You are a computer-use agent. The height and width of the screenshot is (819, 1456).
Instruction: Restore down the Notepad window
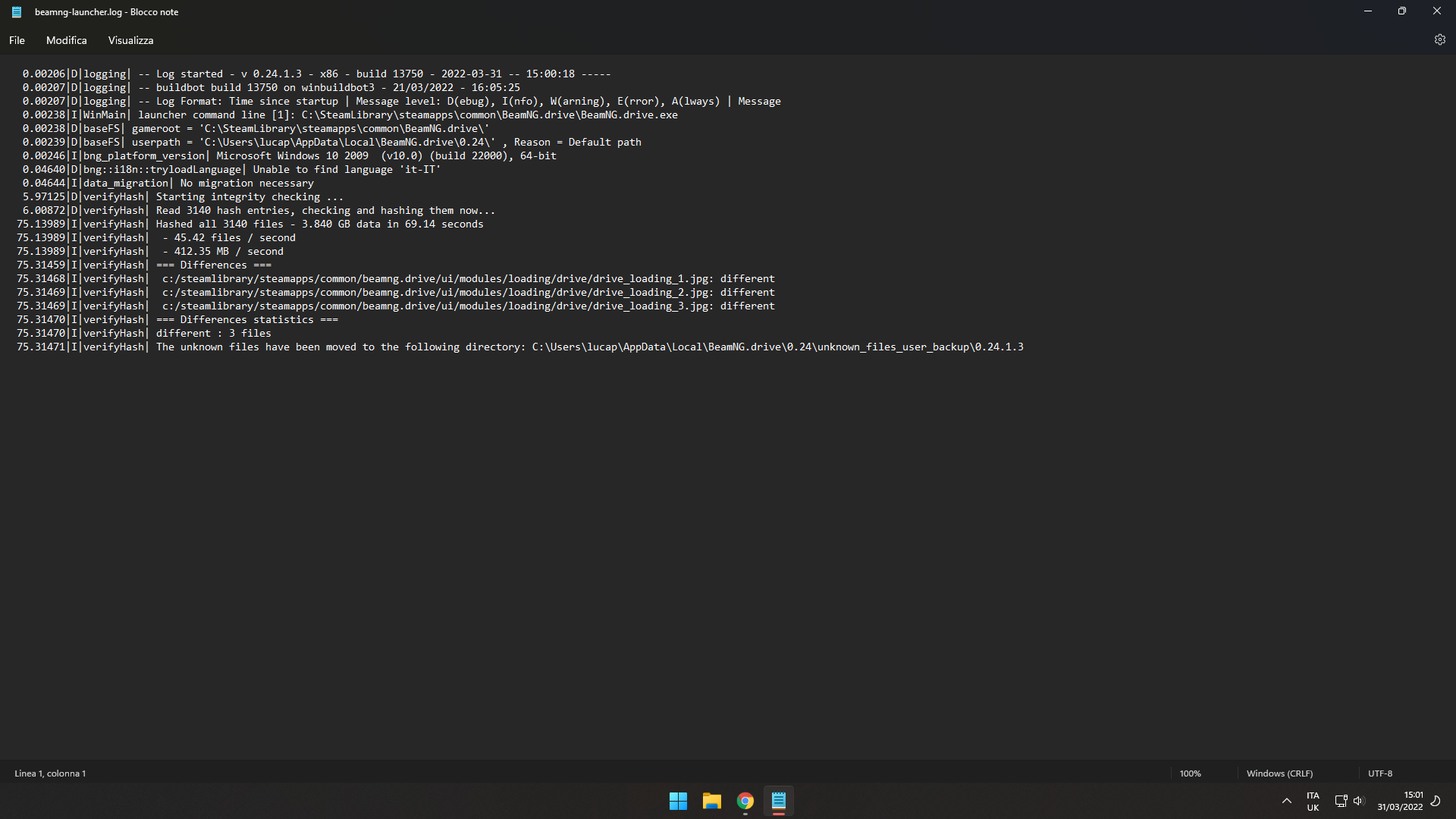(1402, 11)
